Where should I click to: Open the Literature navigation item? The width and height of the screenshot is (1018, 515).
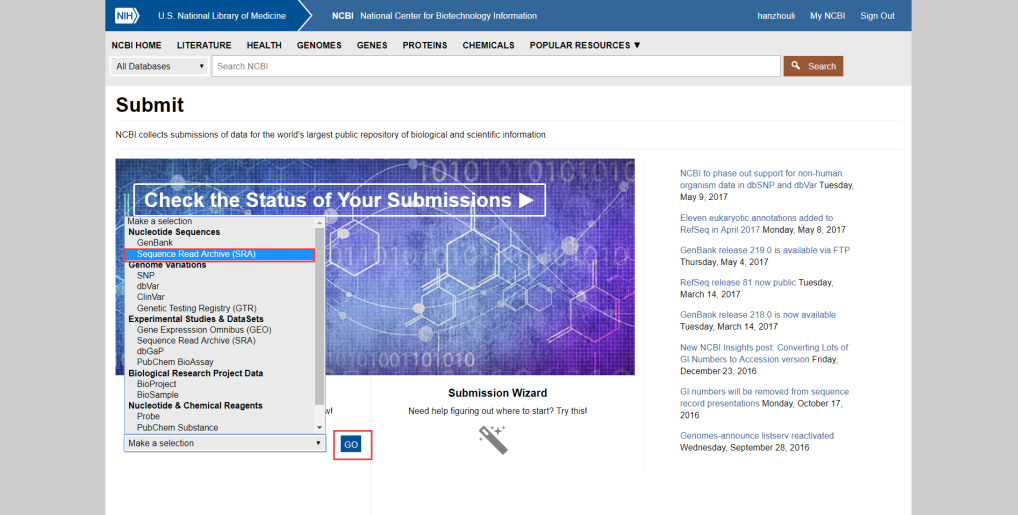(x=204, y=45)
